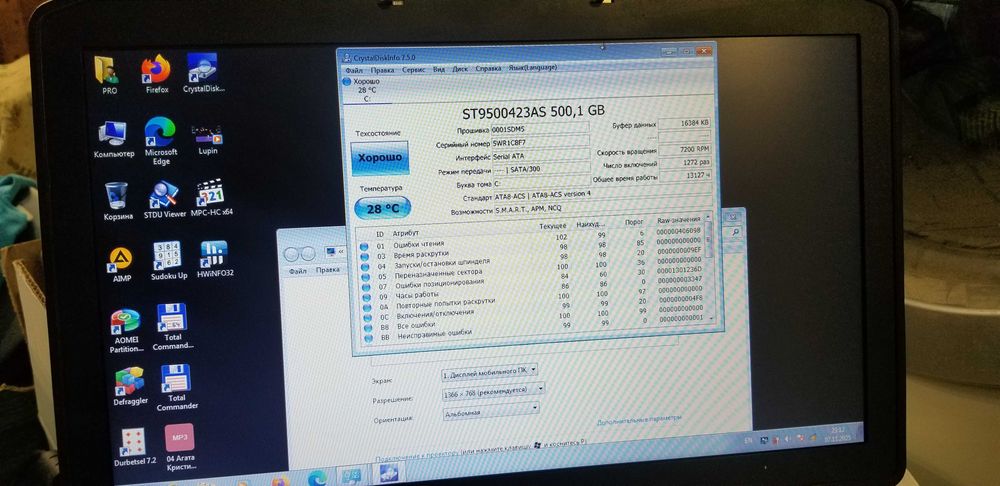Click the 28 °C temperature button
1000x486 pixels.
(383, 208)
